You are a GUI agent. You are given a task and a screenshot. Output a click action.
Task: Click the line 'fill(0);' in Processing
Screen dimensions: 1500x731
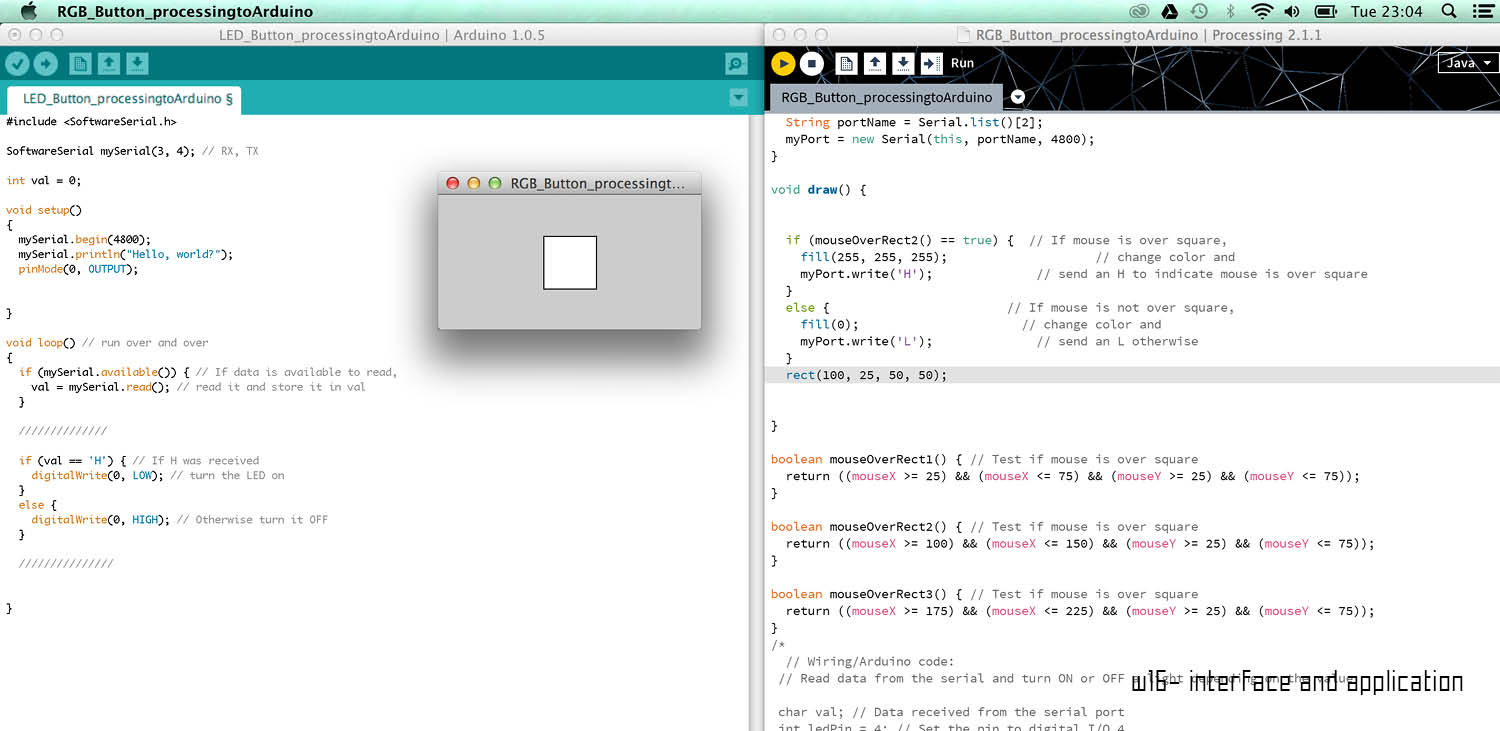pyautogui.click(x=829, y=324)
